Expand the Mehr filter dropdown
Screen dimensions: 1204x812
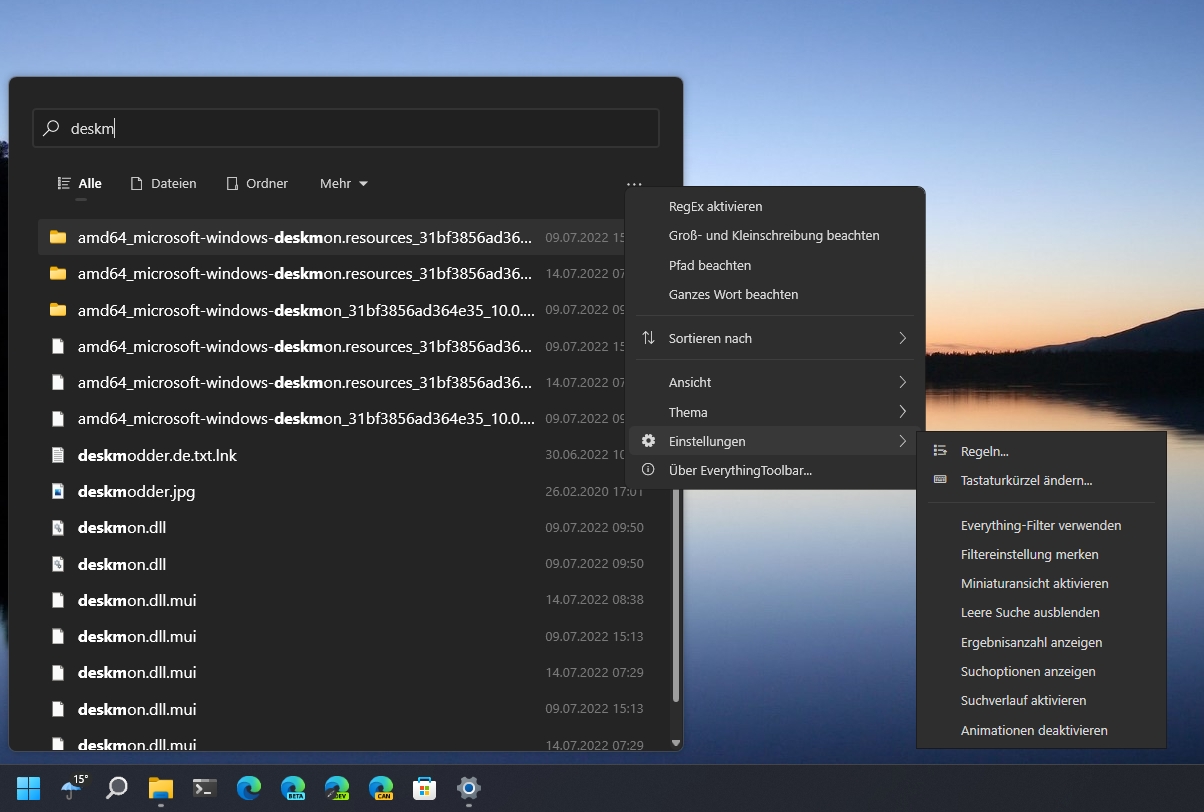pos(344,184)
